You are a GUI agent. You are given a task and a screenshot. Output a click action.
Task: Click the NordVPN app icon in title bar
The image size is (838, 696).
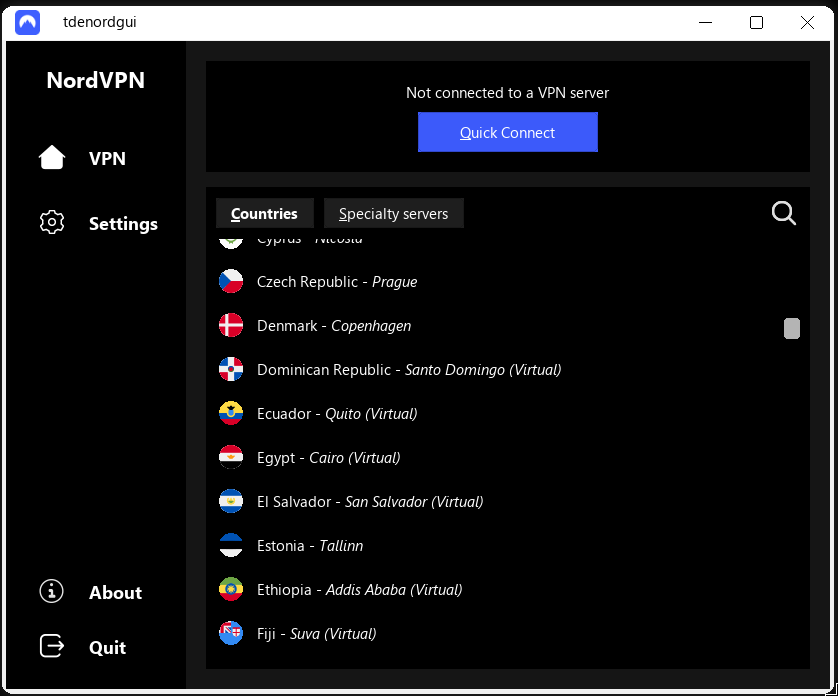click(x=27, y=22)
